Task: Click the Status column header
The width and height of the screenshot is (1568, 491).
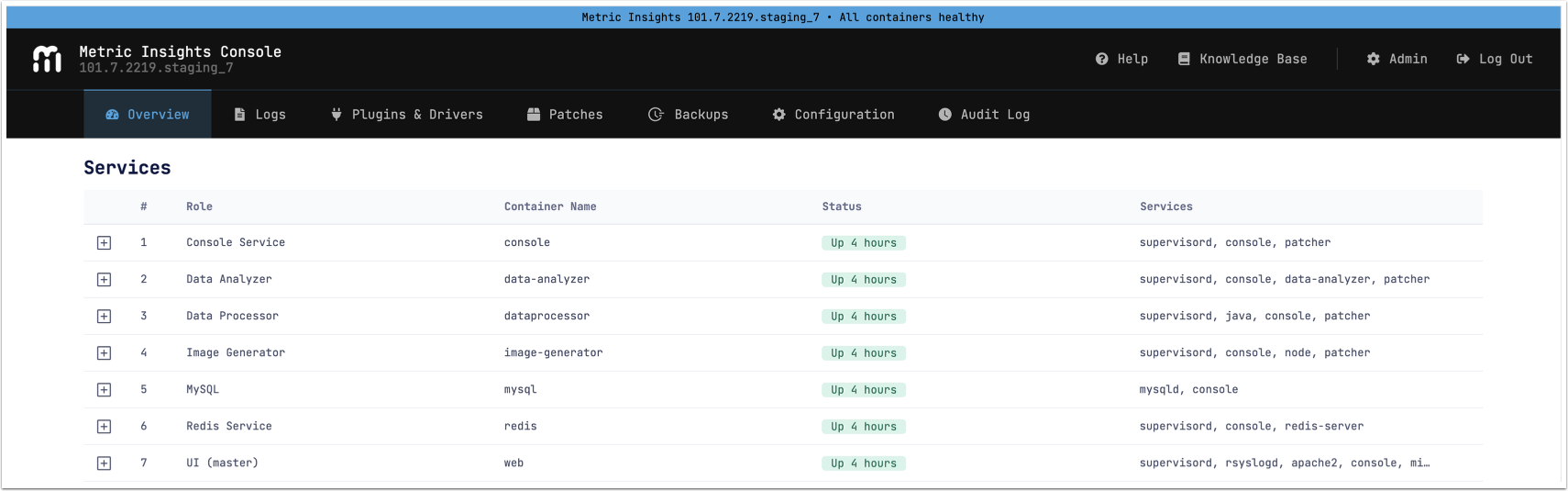Action: pos(842,206)
